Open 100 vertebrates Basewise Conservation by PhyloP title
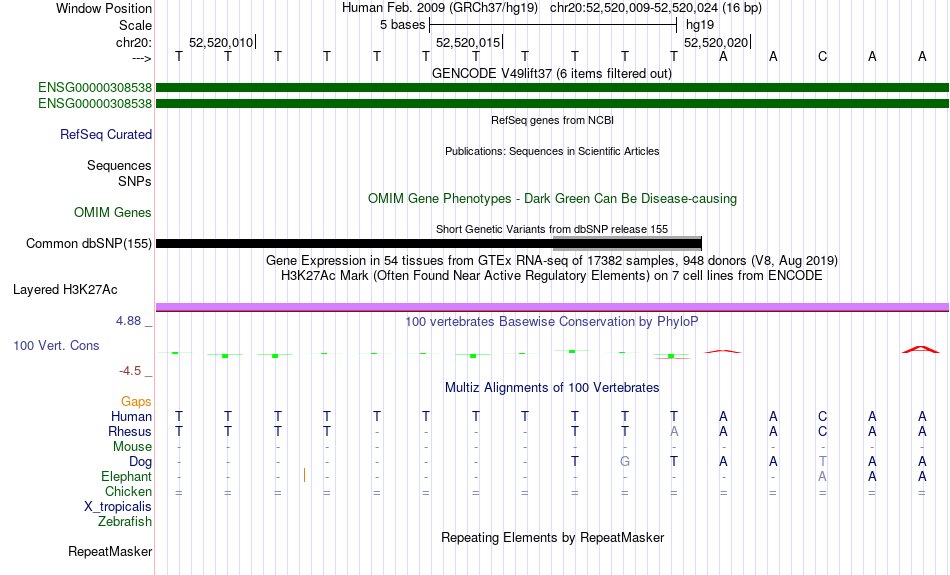This screenshot has height=575, width=950. coord(552,322)
